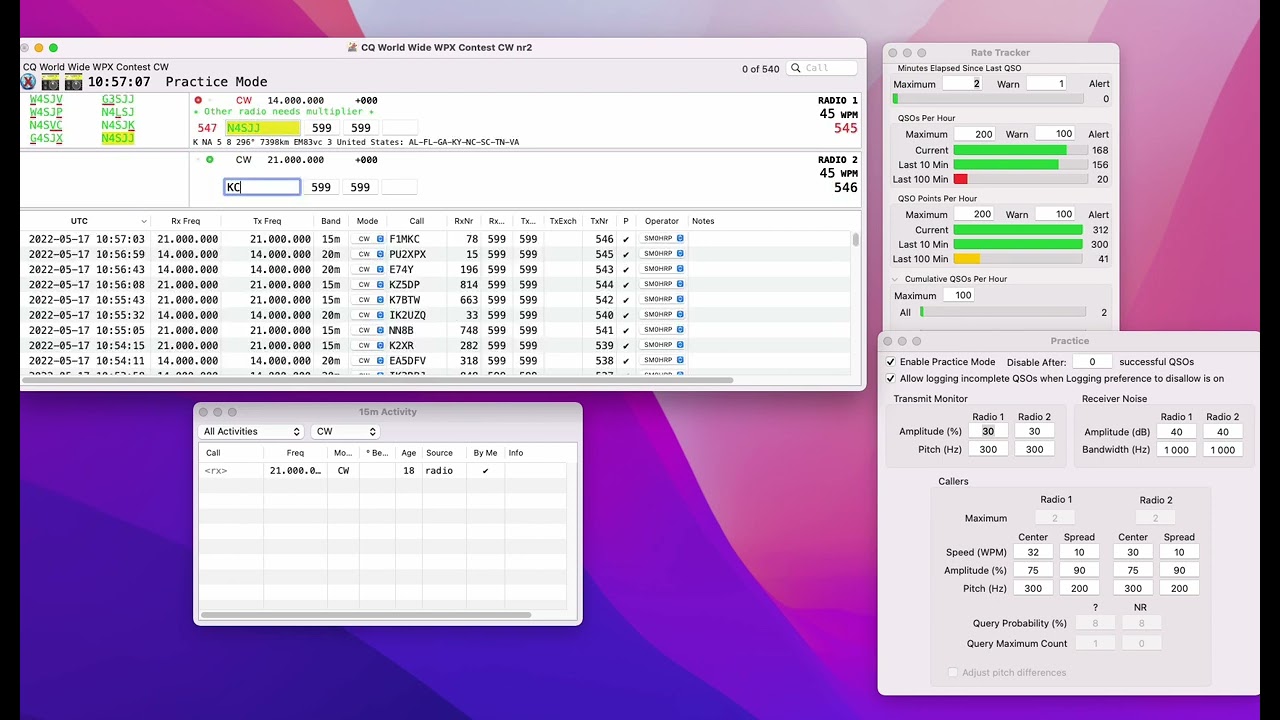
Task: Edit Radio 2 Transmit Monitor Pitch field
Action: click(x=1034, y=450)
